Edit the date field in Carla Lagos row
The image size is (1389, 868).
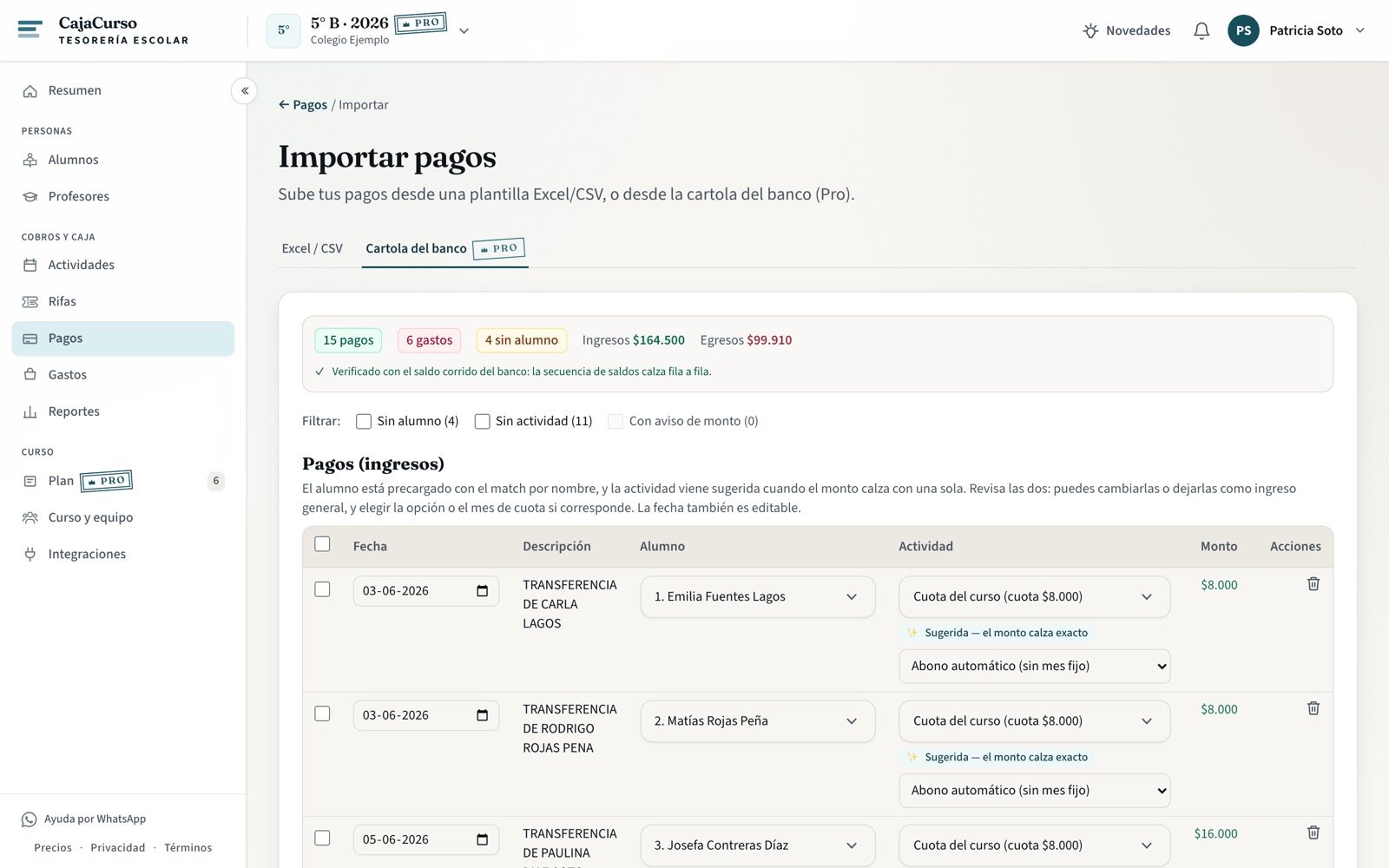point(426,591)
